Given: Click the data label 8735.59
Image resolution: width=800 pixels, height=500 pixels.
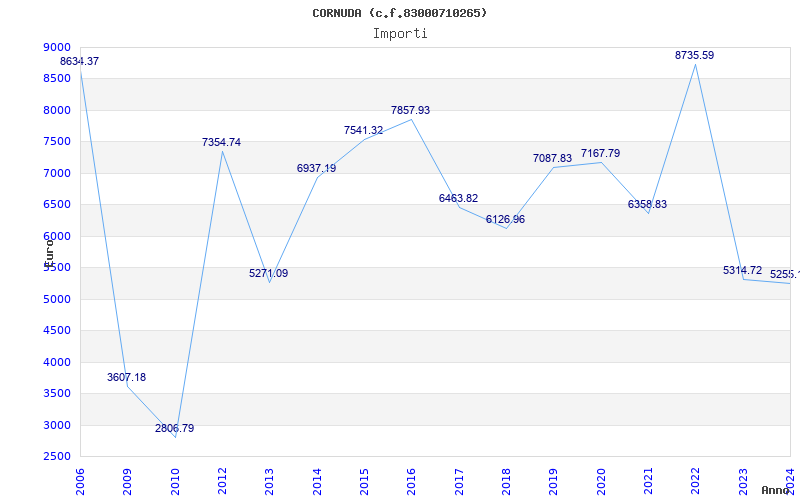Looking at the screenshot, I should [694, 56].
